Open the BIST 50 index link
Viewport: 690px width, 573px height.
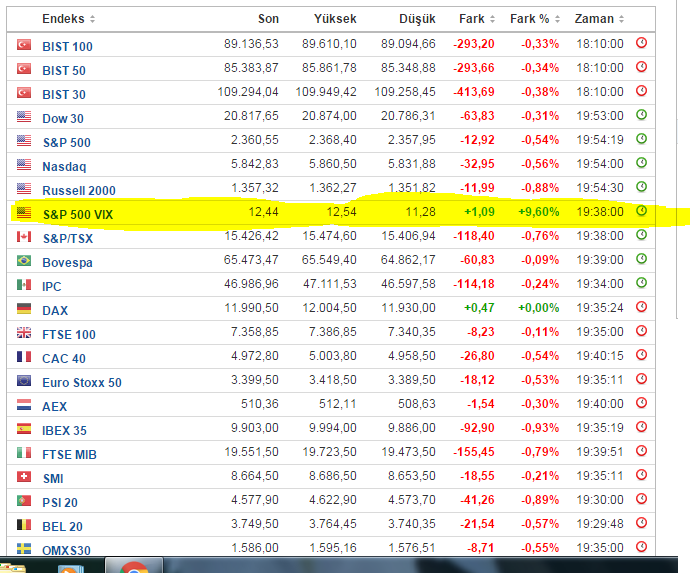pyautogui.click(x=64, y=70)
